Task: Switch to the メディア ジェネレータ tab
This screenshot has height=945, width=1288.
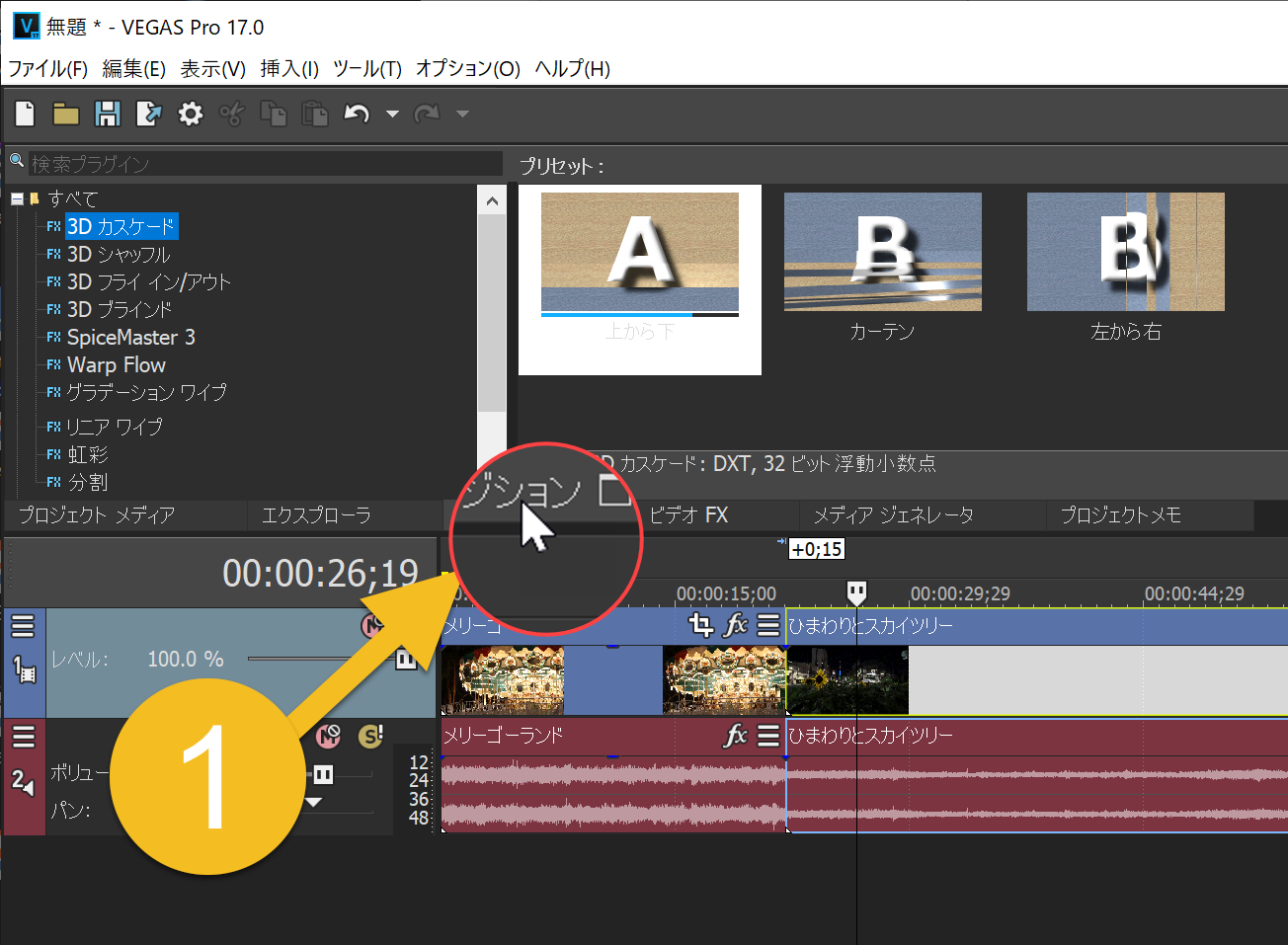Action: pyautogui.click(x=894, y=514)
